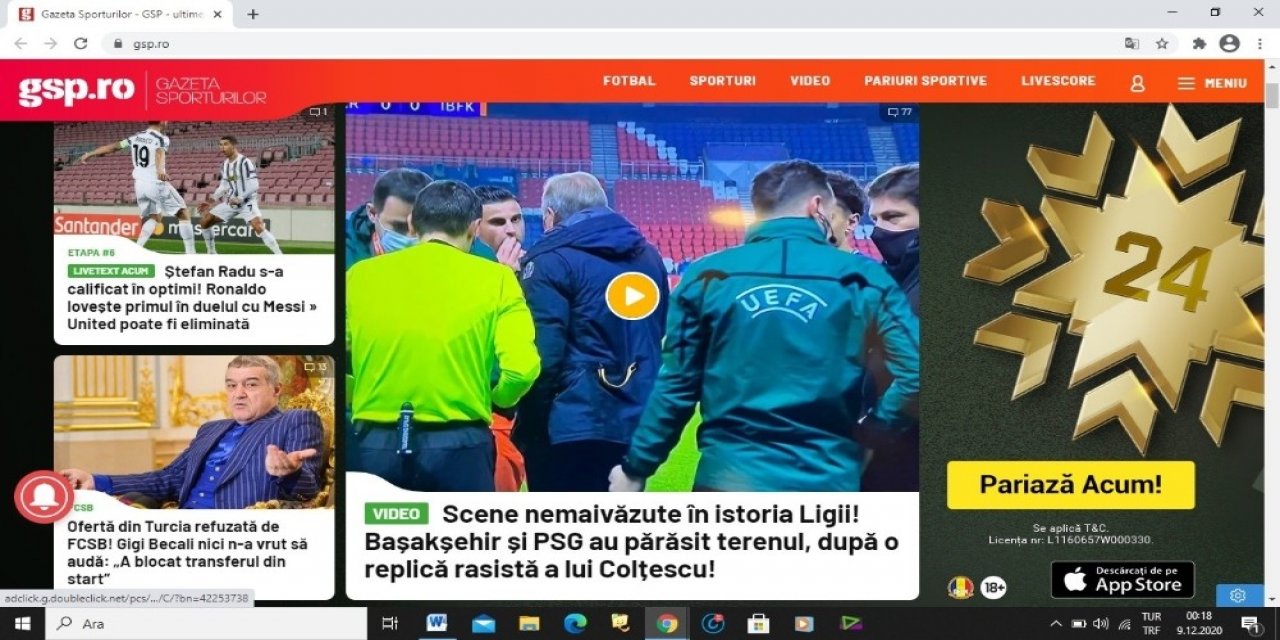
Task: Go back in browser history
Action: pyautogui.click(x=20, y=43)
